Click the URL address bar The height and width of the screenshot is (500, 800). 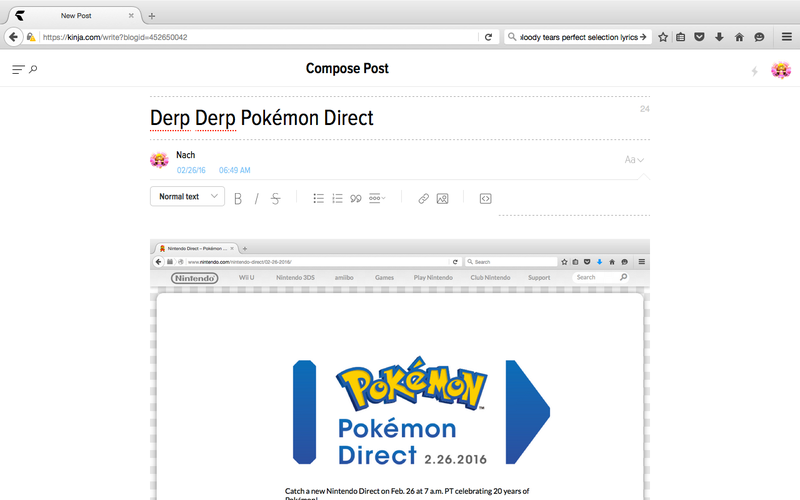click(x=258, y=37)
